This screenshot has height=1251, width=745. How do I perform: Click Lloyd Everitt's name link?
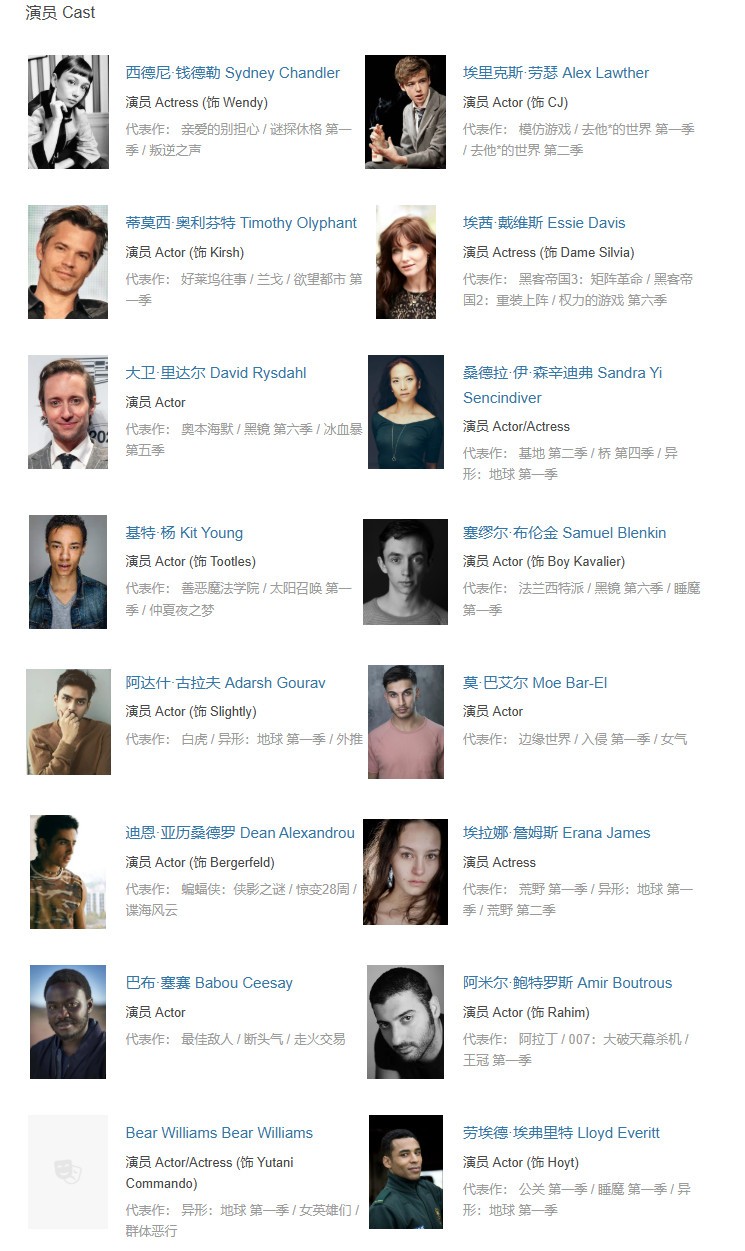[561, 1133]
